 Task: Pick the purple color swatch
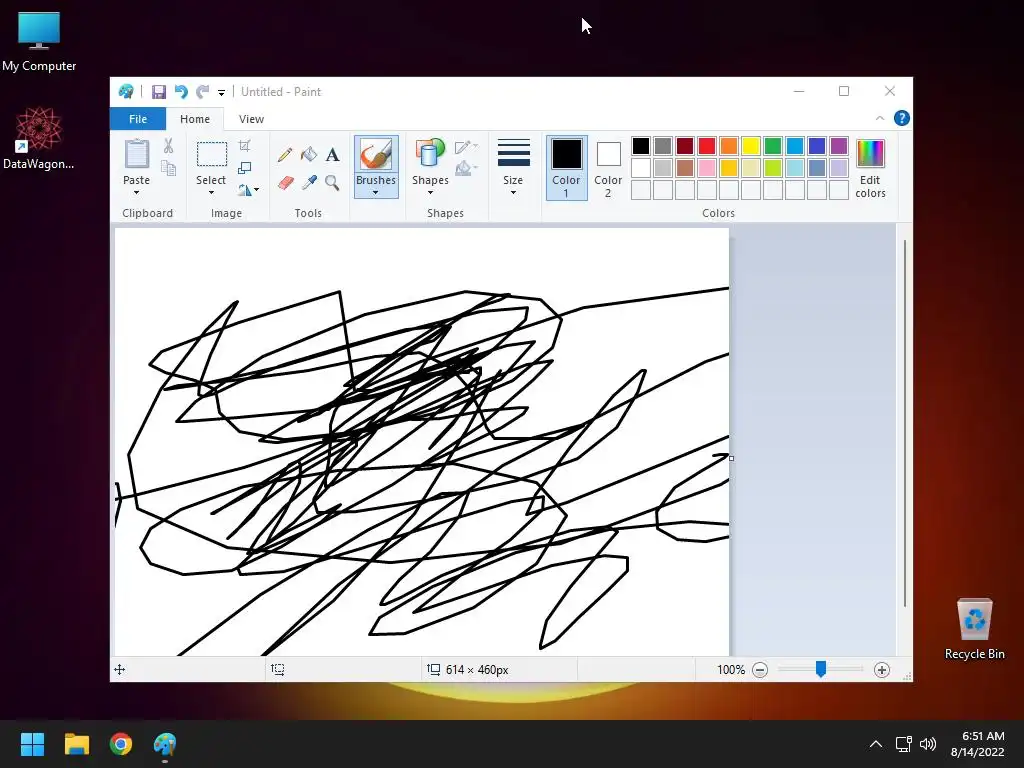tap(839, 146)
